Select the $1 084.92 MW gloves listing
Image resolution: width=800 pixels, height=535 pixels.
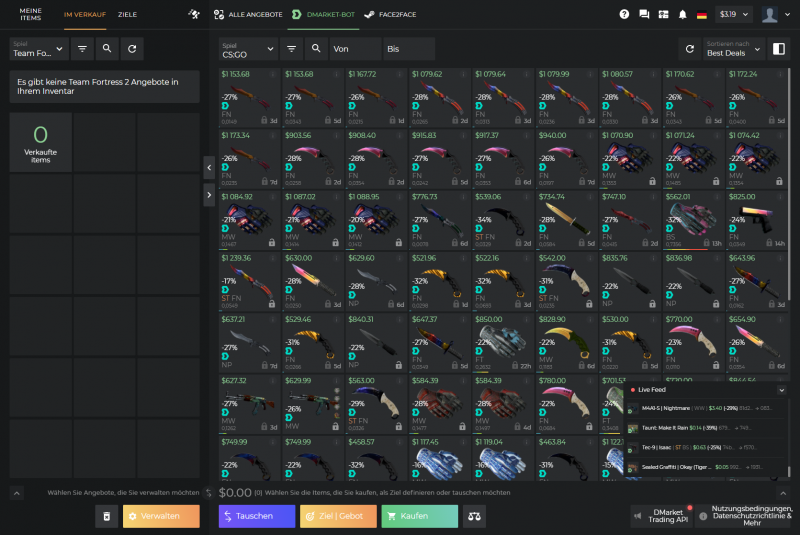(x=249, y=220)
